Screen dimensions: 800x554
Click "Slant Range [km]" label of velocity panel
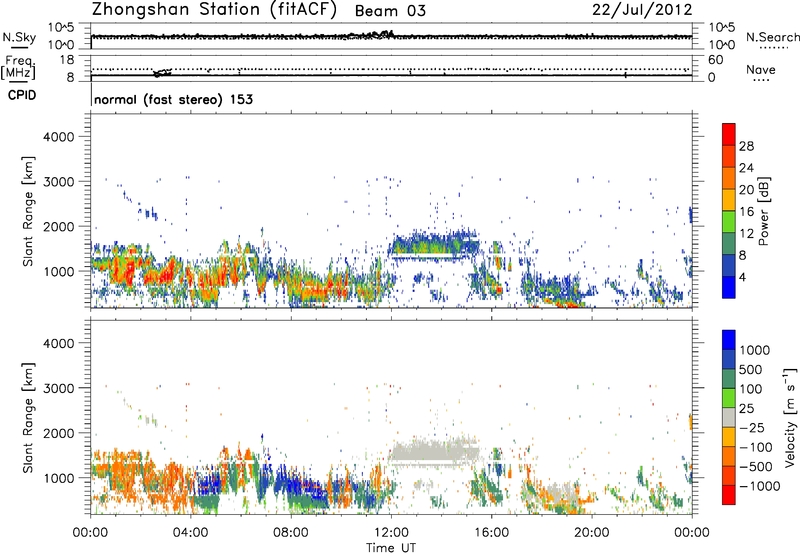point(28,417)
